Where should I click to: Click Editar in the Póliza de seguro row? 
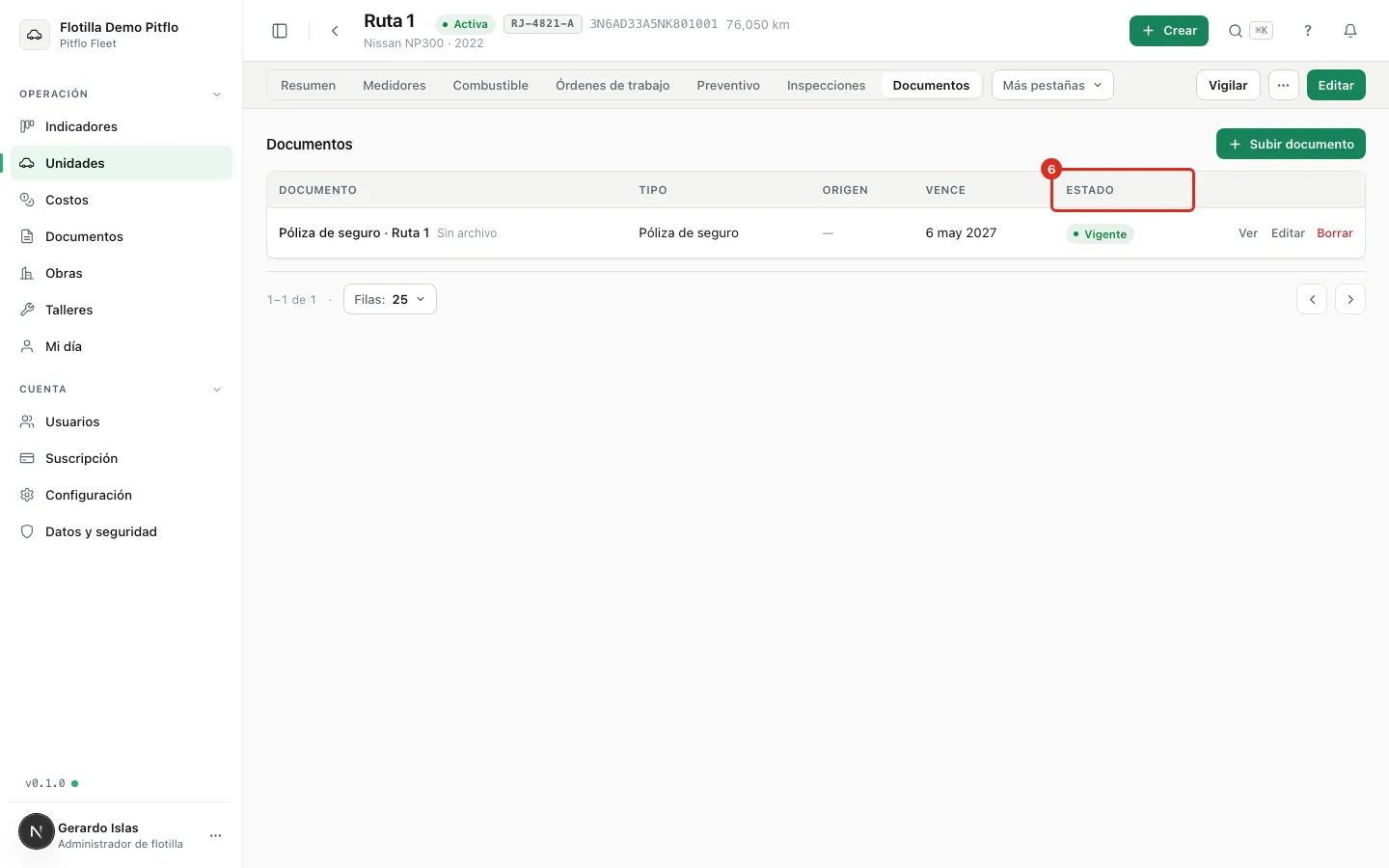point(1288,233)
